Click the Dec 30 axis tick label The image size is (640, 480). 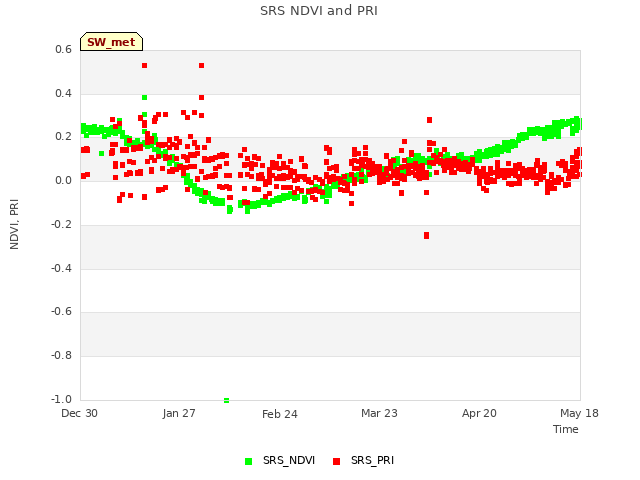pos(79,413)
